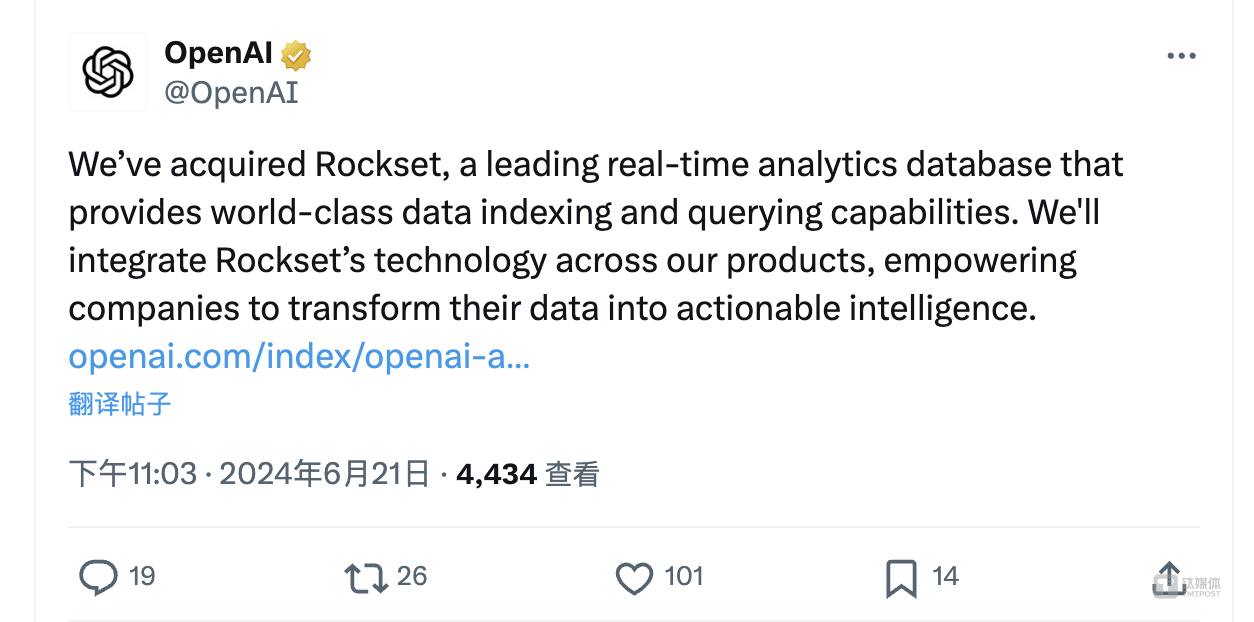This screenshot has width=1254, height=622.
Task: Open the OpenAI display name profile link
Action: pyautogui.click(x=218, y=54)
